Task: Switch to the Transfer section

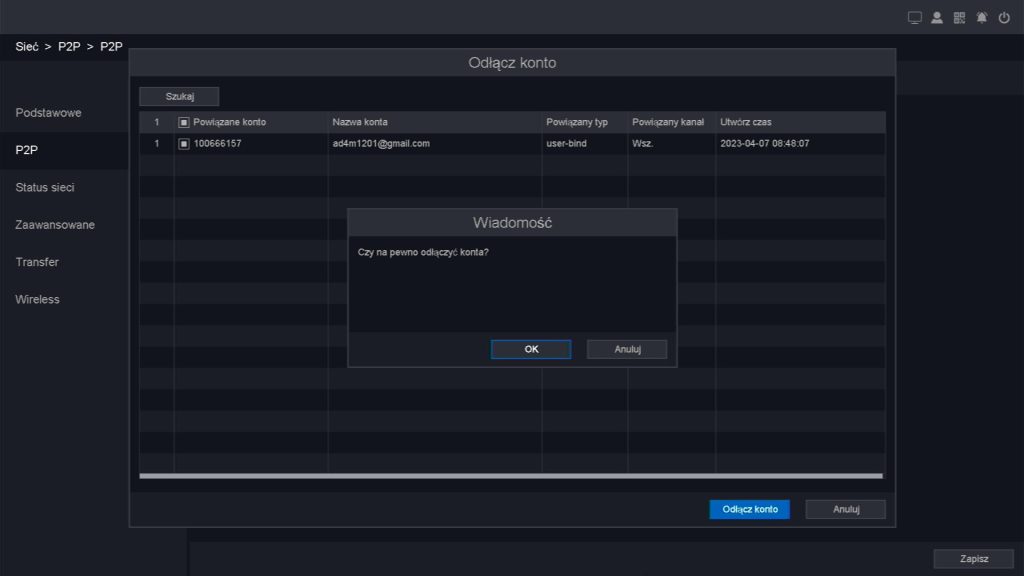Action: [37, 262]
